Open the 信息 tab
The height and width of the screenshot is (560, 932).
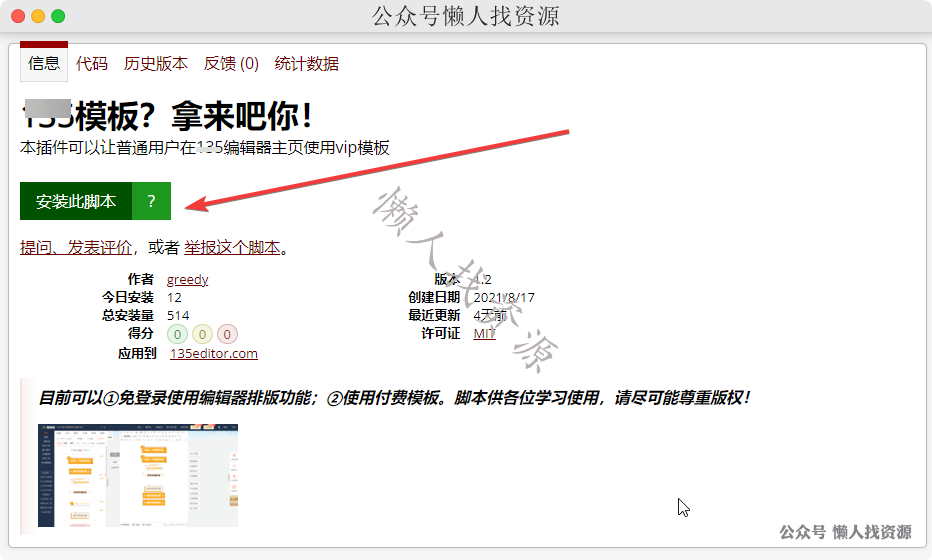pos(44,63)
